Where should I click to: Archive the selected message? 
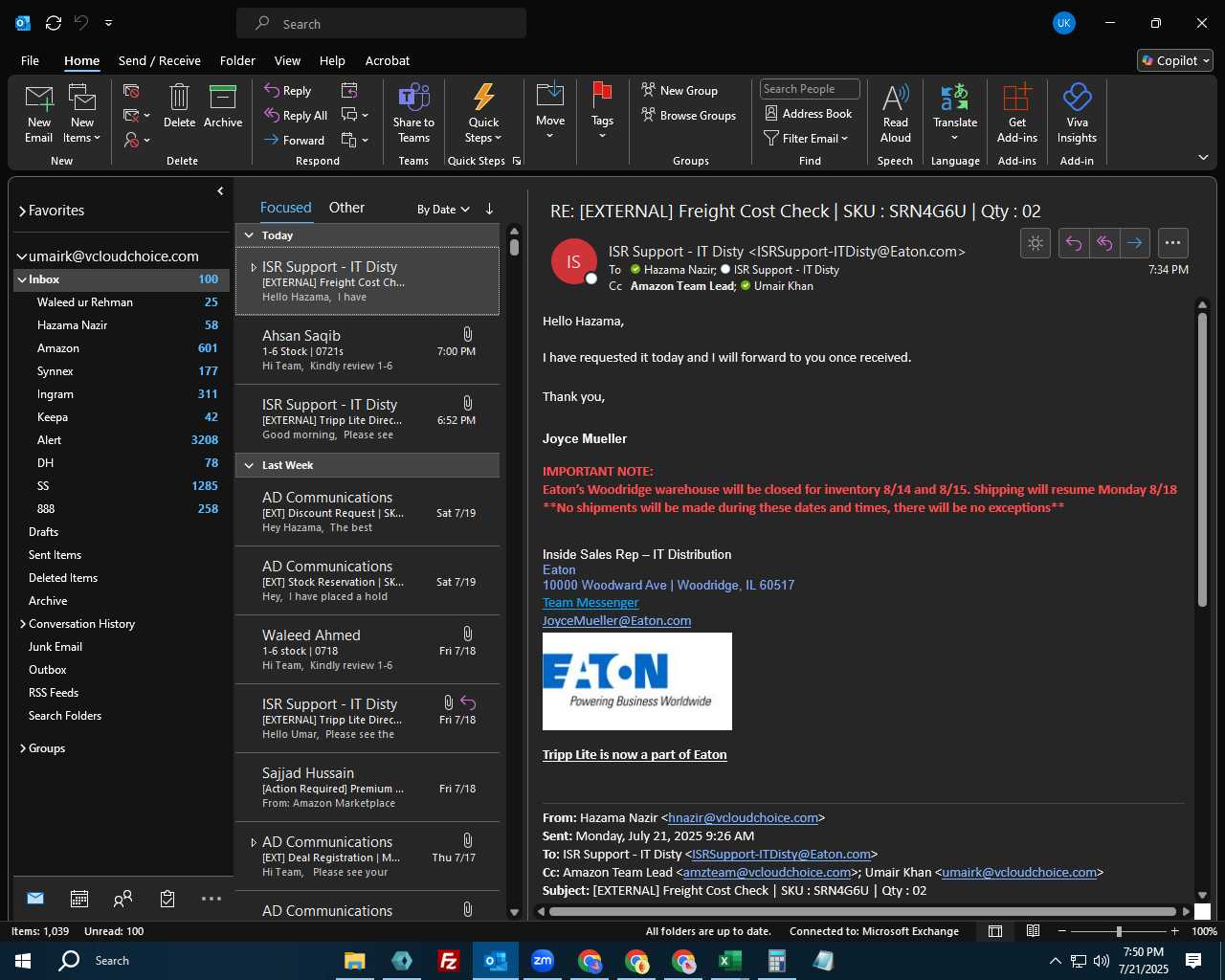tap(223, 106)
